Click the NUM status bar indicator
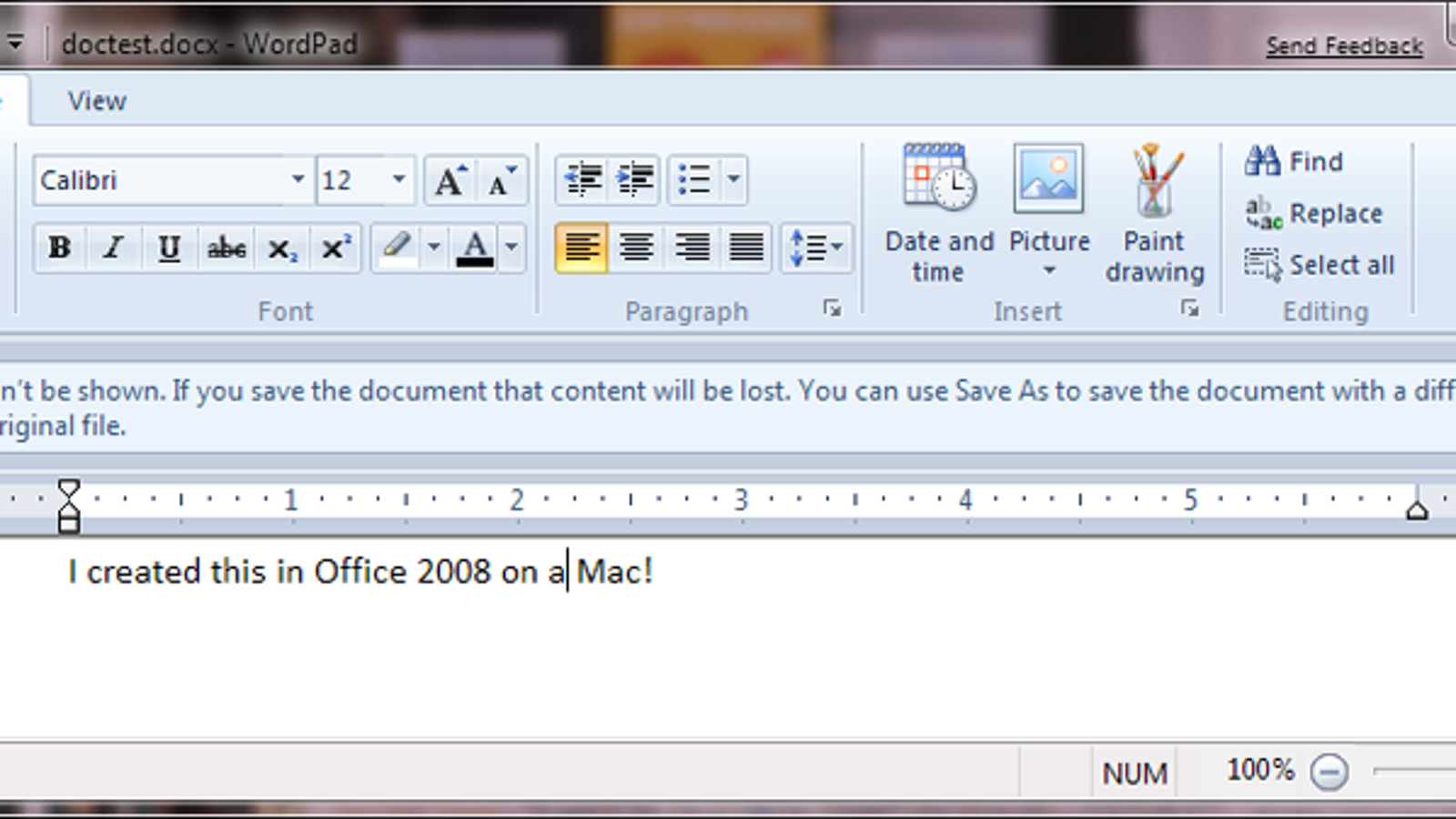 (1135, 773)
